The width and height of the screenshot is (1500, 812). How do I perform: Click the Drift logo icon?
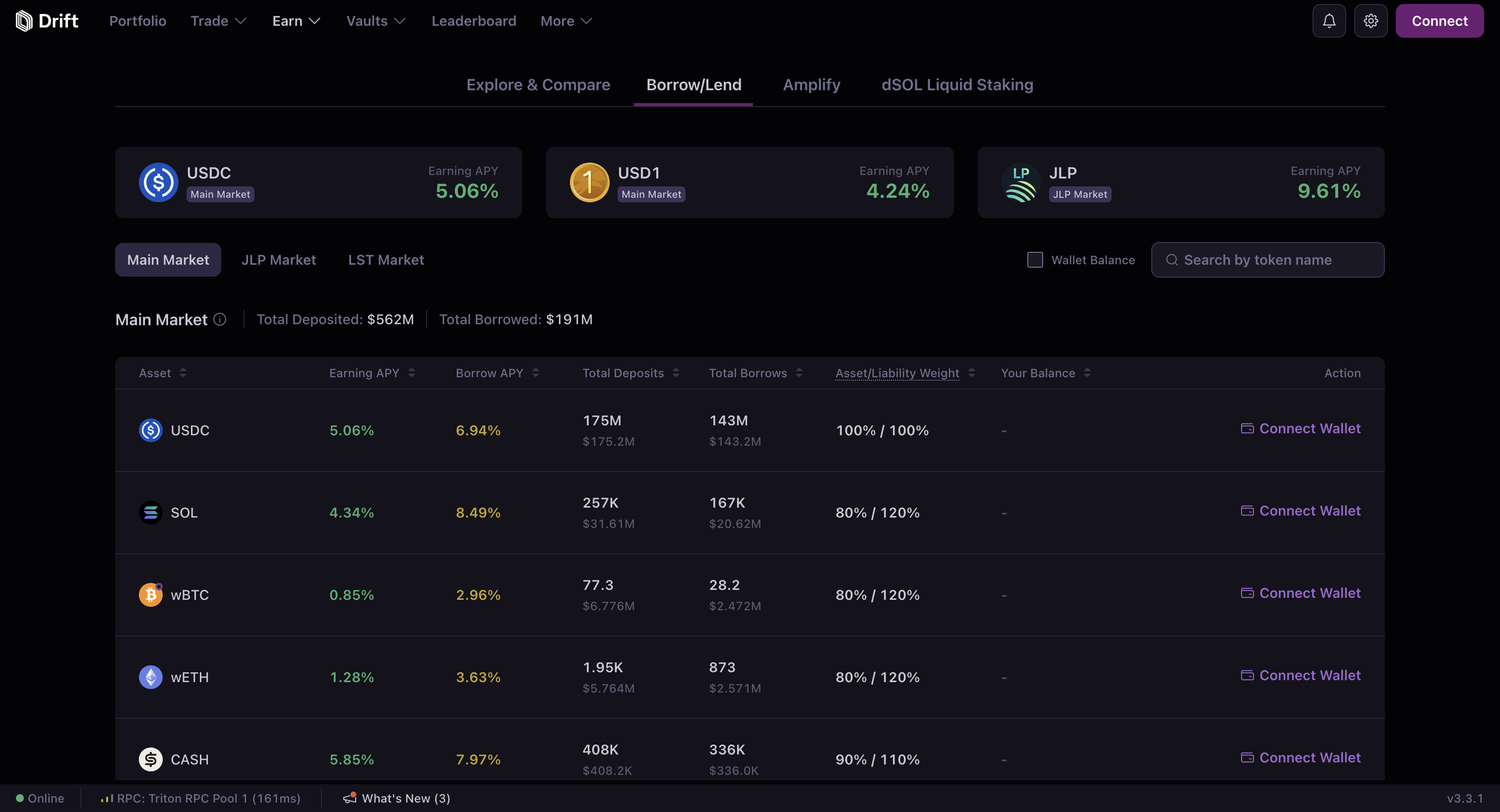24,21
